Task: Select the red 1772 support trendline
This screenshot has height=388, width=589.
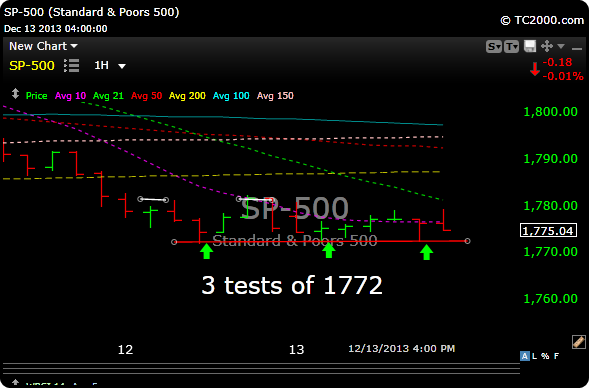Action: click(320, 242)
